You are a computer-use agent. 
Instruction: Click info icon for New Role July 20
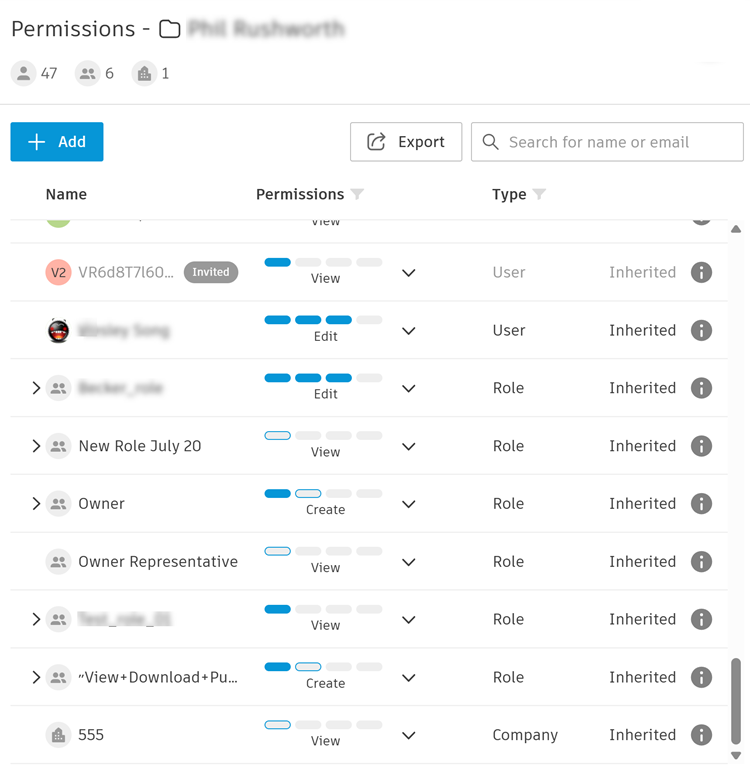click(701, 446)
